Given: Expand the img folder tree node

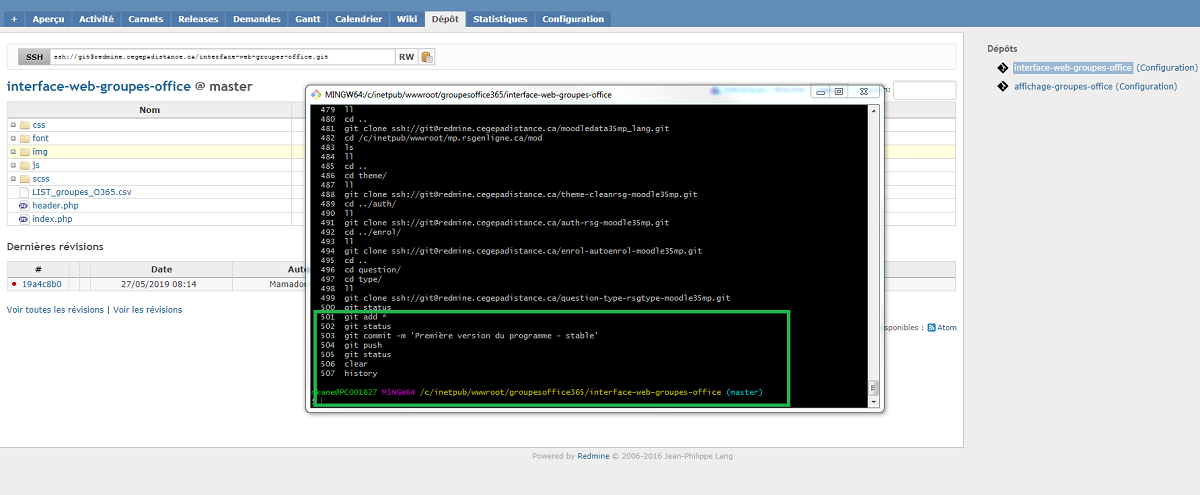Looking at the screenshot, I should tap(13, 152).
